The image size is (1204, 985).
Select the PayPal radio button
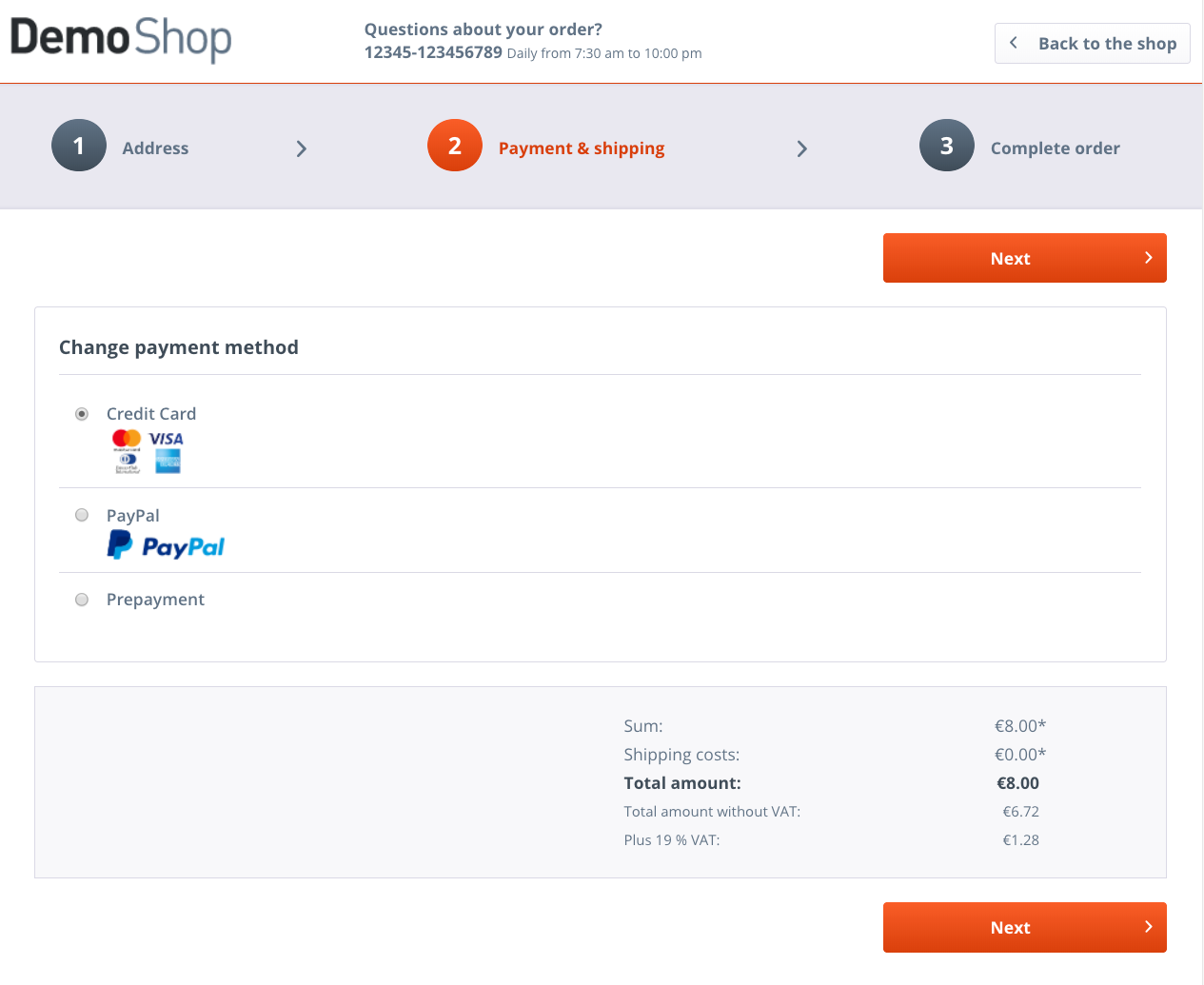82,515
